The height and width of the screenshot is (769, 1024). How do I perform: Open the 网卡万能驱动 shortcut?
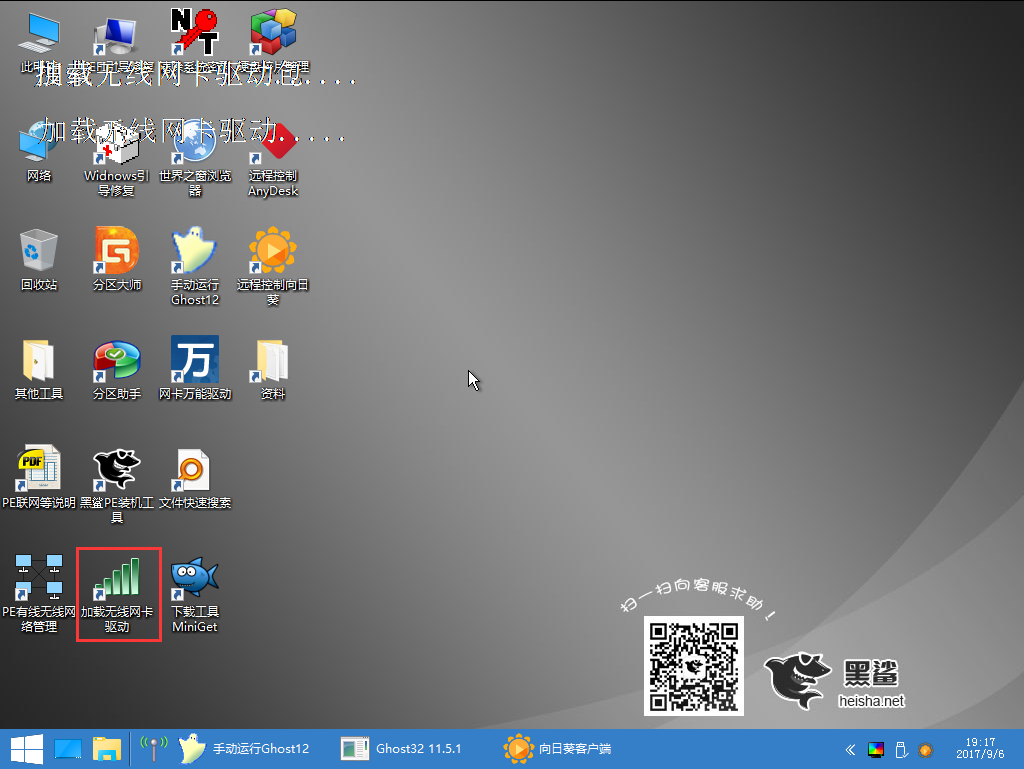tap(194, 360)
